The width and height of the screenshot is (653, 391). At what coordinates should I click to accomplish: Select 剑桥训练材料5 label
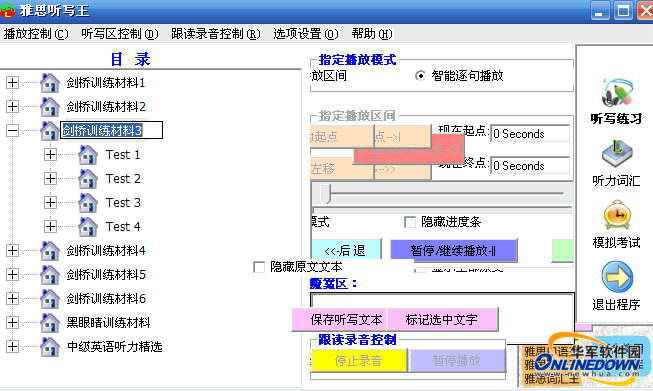coord(106,275)
